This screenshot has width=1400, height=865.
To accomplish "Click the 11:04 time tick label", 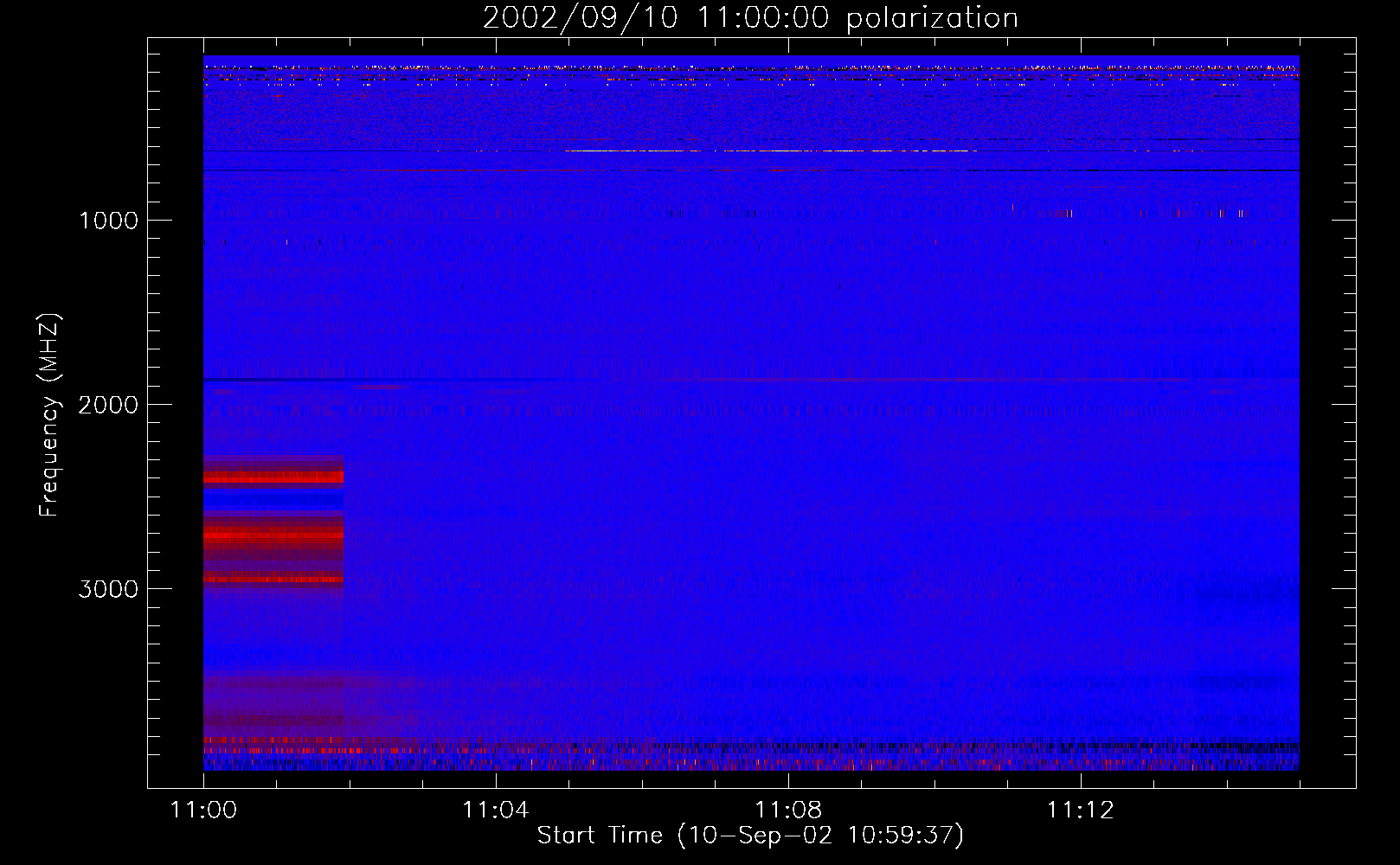I will click(x=496, y=811).
